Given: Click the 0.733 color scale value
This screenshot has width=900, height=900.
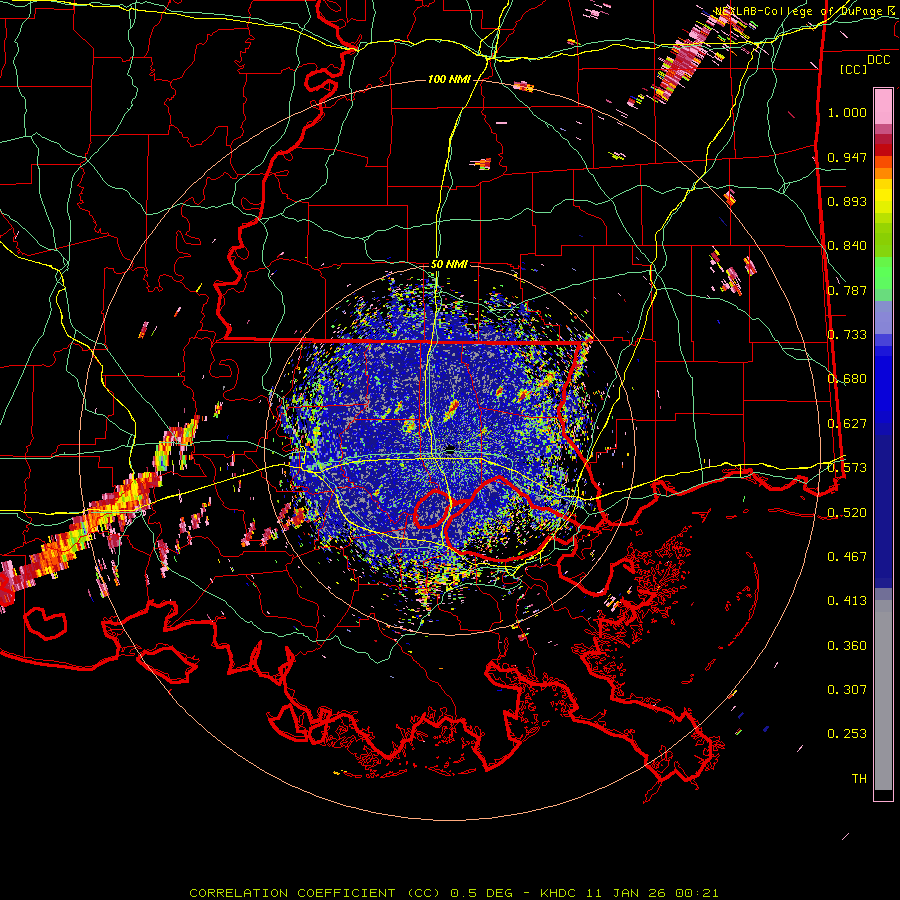Looking at the screenshot, I should point(847,335).
